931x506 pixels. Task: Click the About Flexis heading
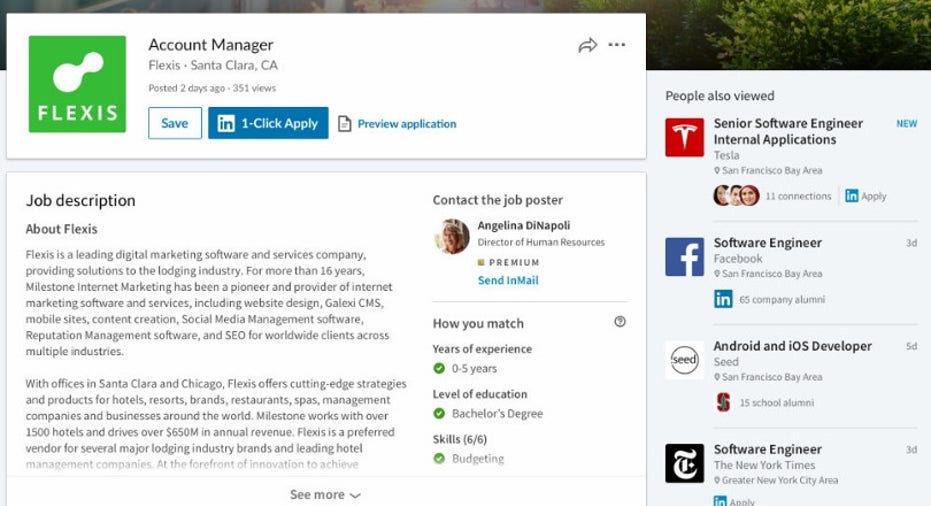61,229
